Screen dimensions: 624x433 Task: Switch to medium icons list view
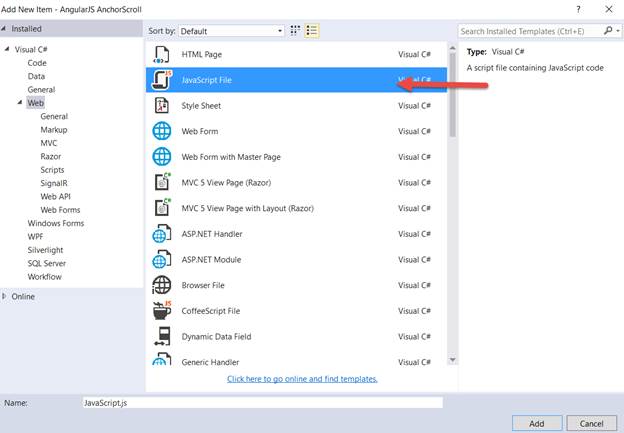[312, 31]
